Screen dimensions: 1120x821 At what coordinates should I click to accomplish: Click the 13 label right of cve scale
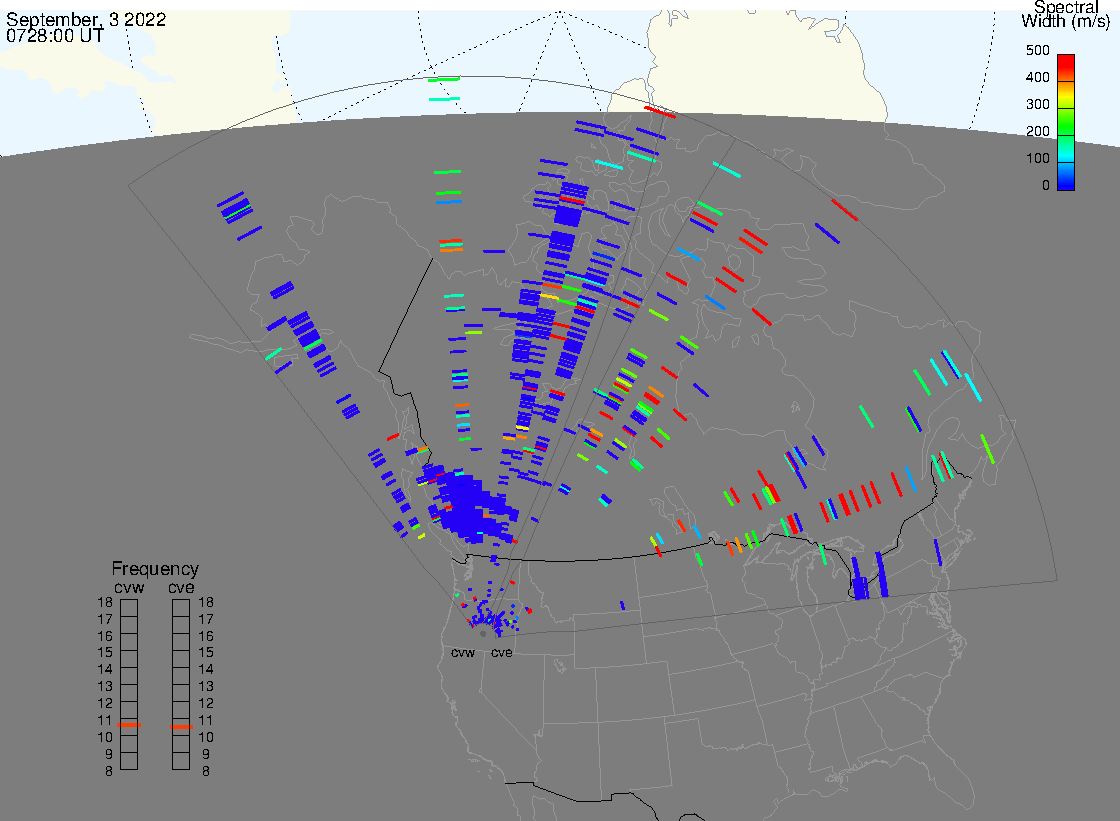coord(206,687)
